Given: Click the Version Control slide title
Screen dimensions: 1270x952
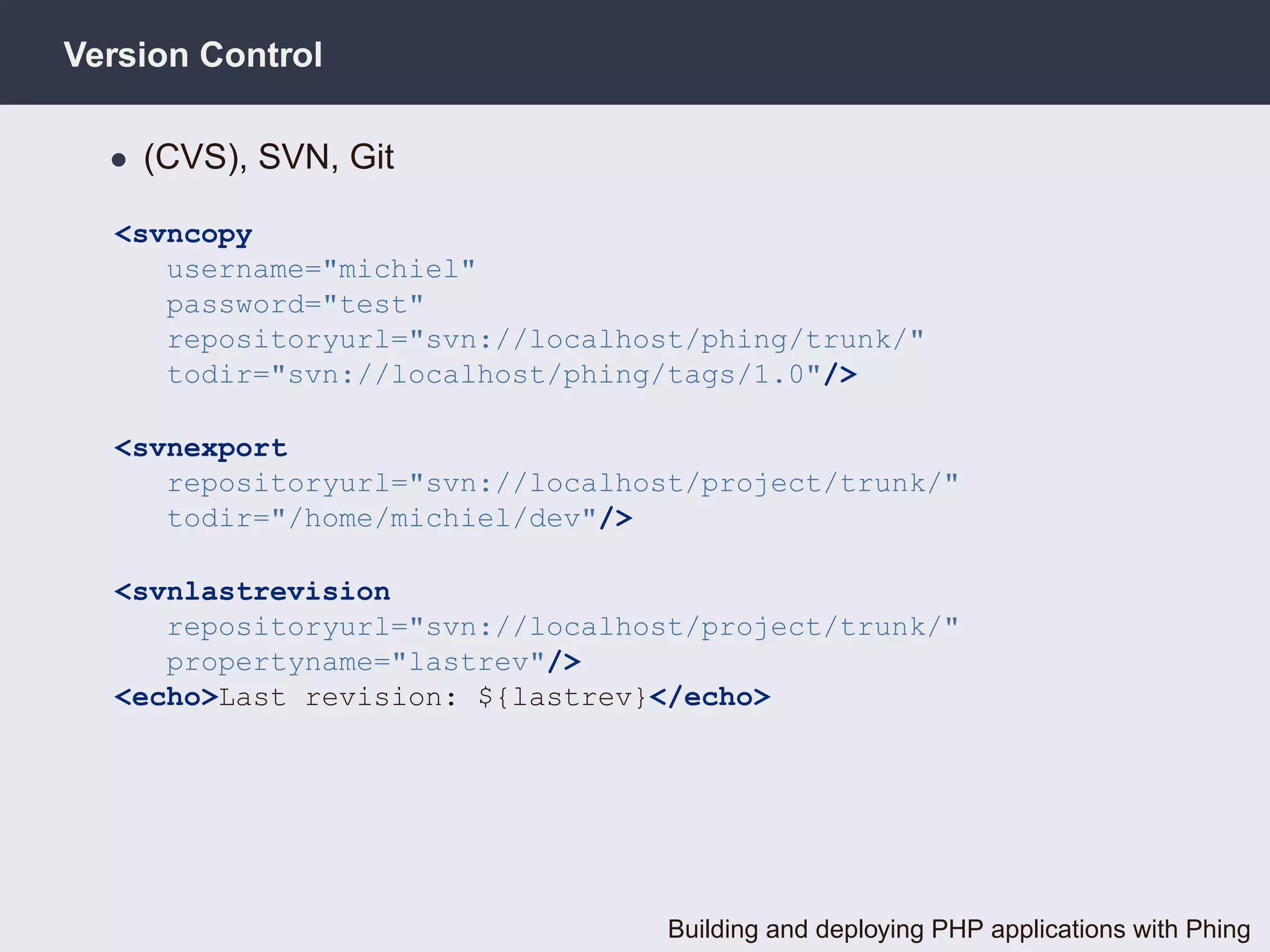Looking at the screenshot, I should point(193,55).
